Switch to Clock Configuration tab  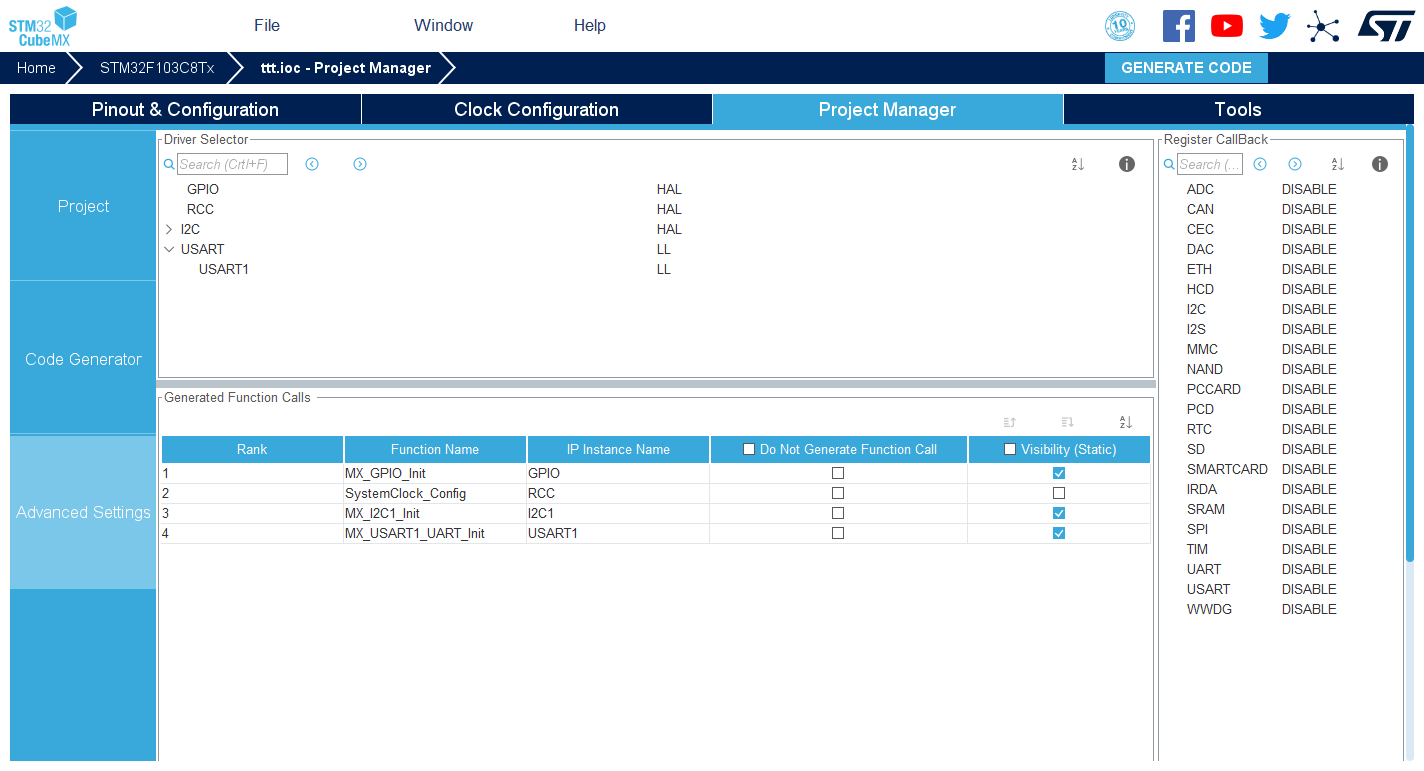(x=537, y=110)
